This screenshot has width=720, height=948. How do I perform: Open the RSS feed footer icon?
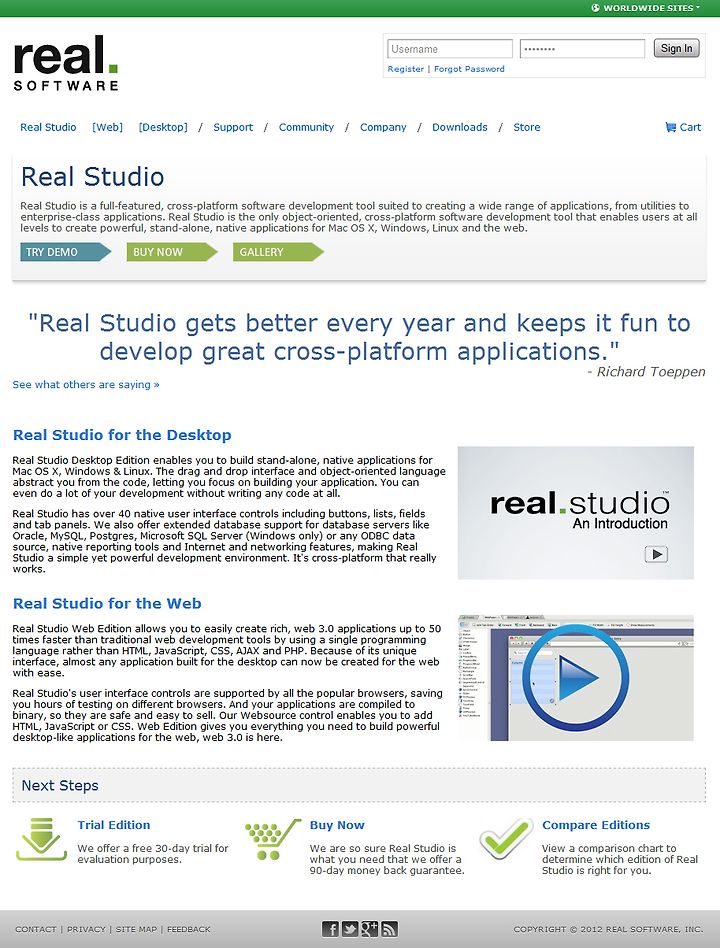pos(389,929)
